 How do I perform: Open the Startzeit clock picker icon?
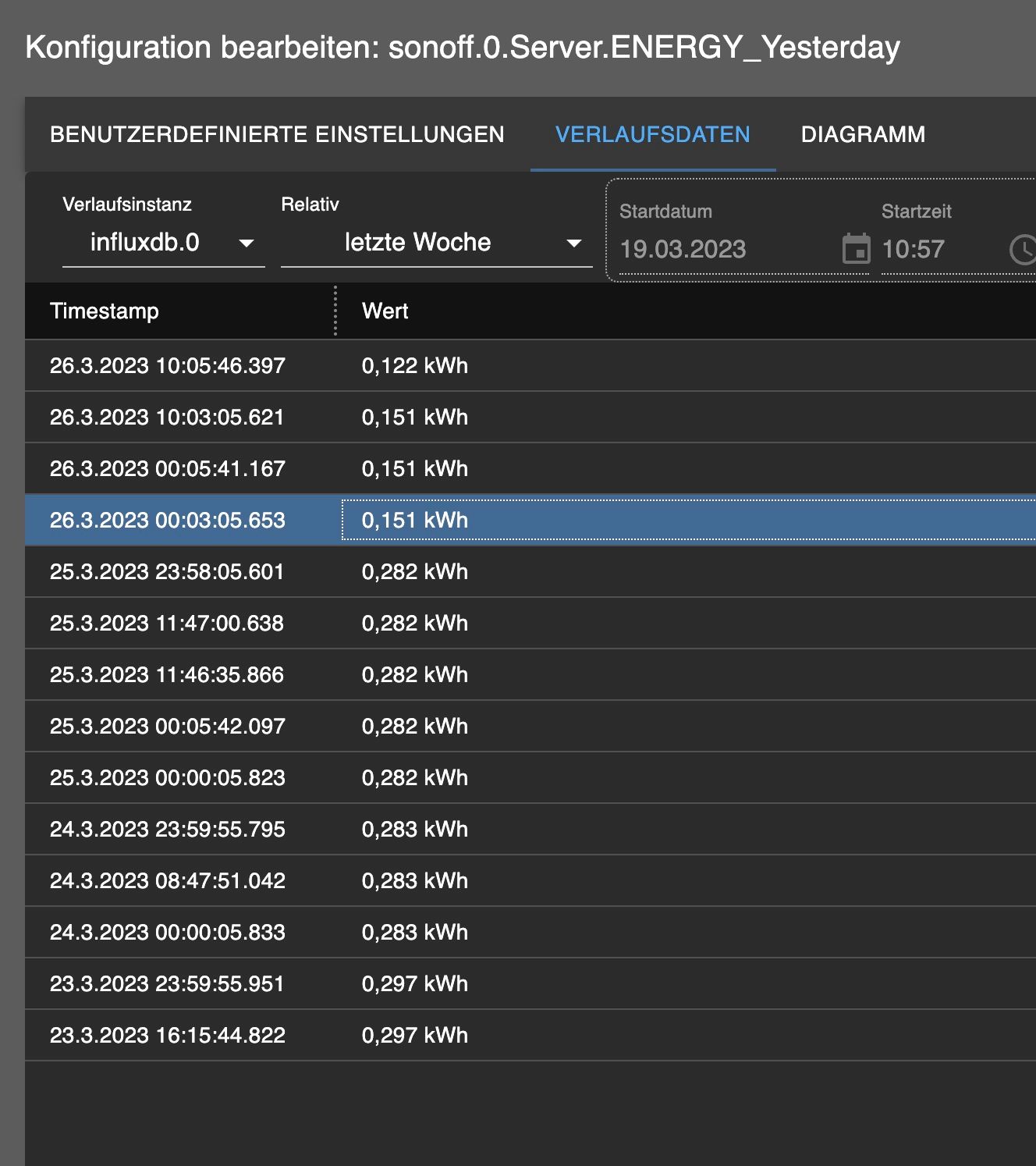pyautogui.click(x=1023, y=250)
